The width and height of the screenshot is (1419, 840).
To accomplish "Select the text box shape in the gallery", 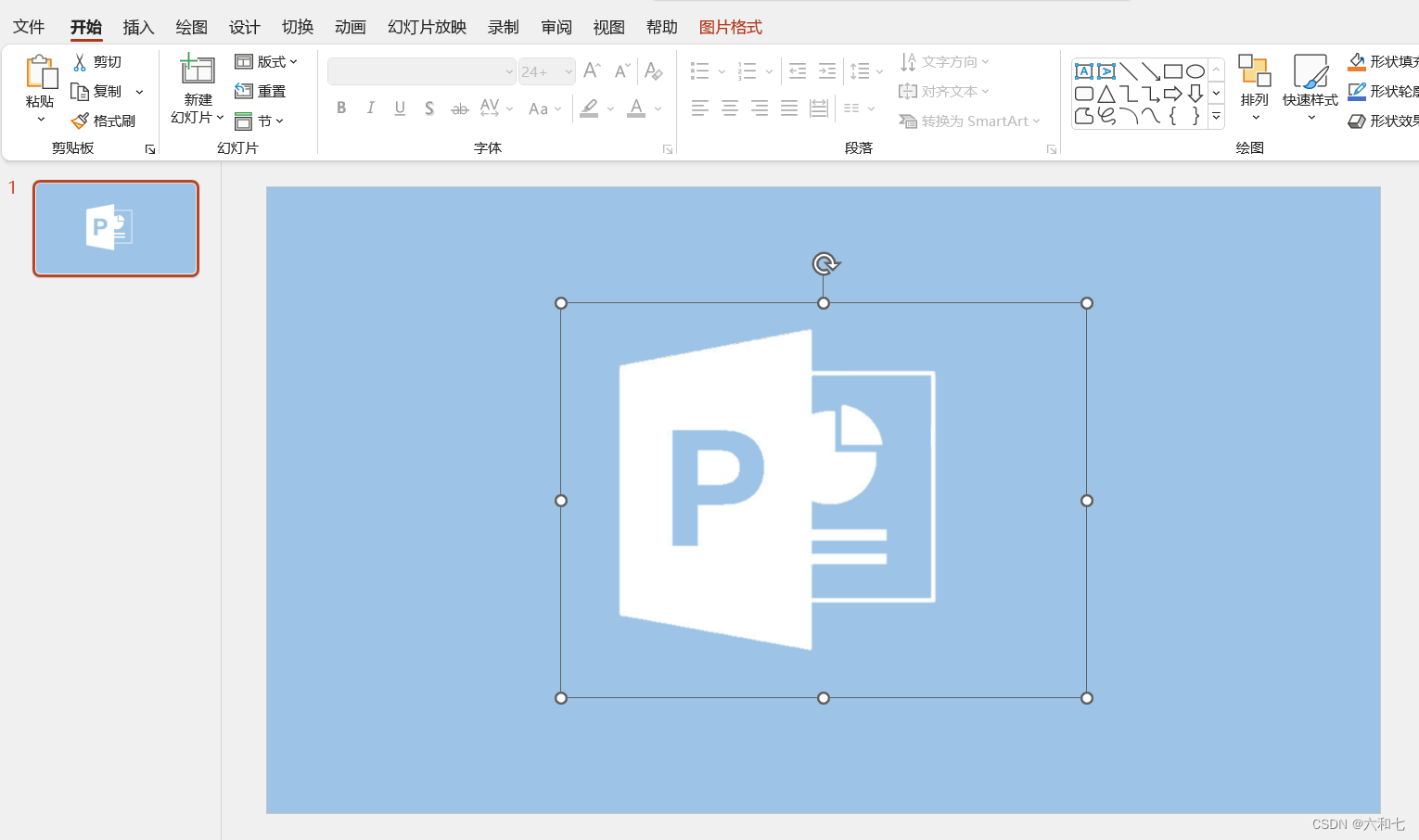I will [1083, 71].
